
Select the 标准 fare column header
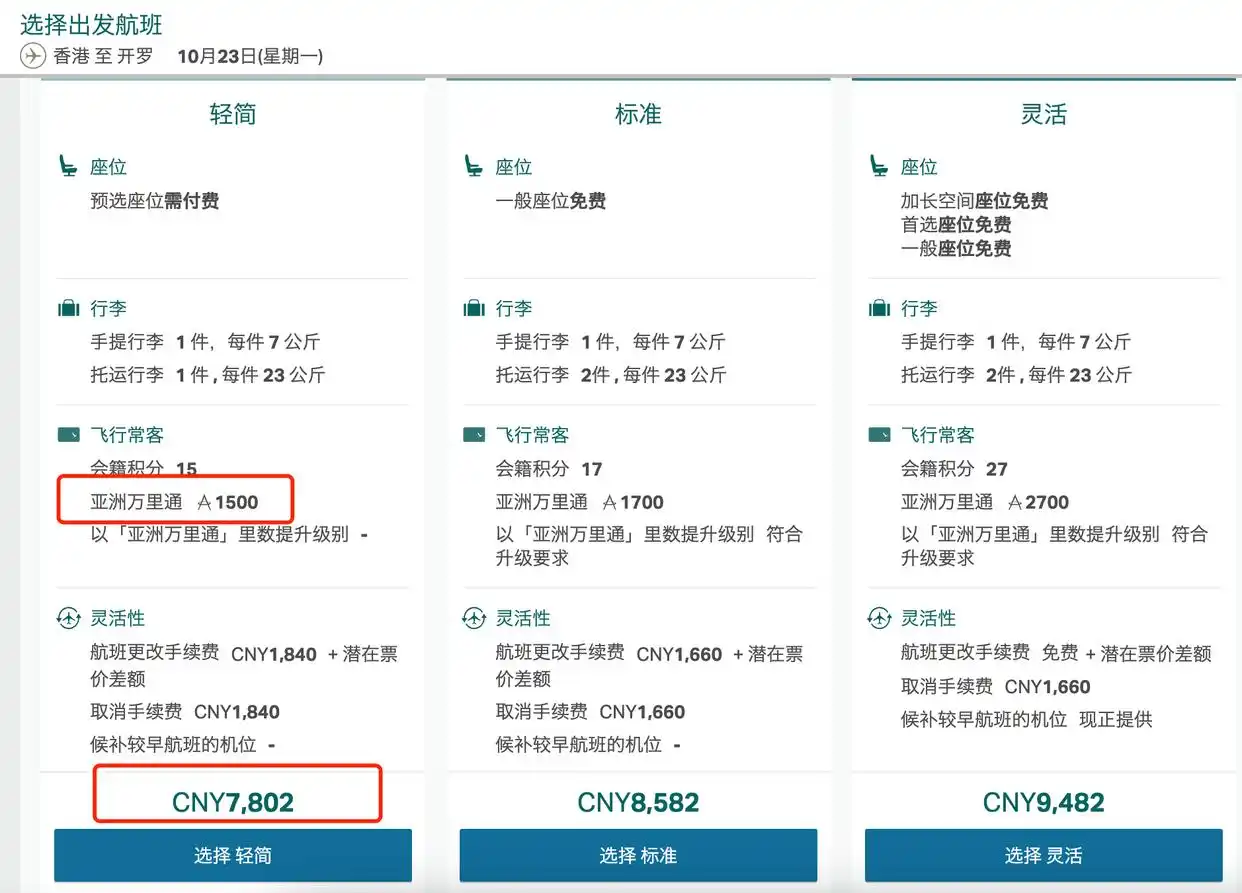pyautogui.click(x=638, y=113)
